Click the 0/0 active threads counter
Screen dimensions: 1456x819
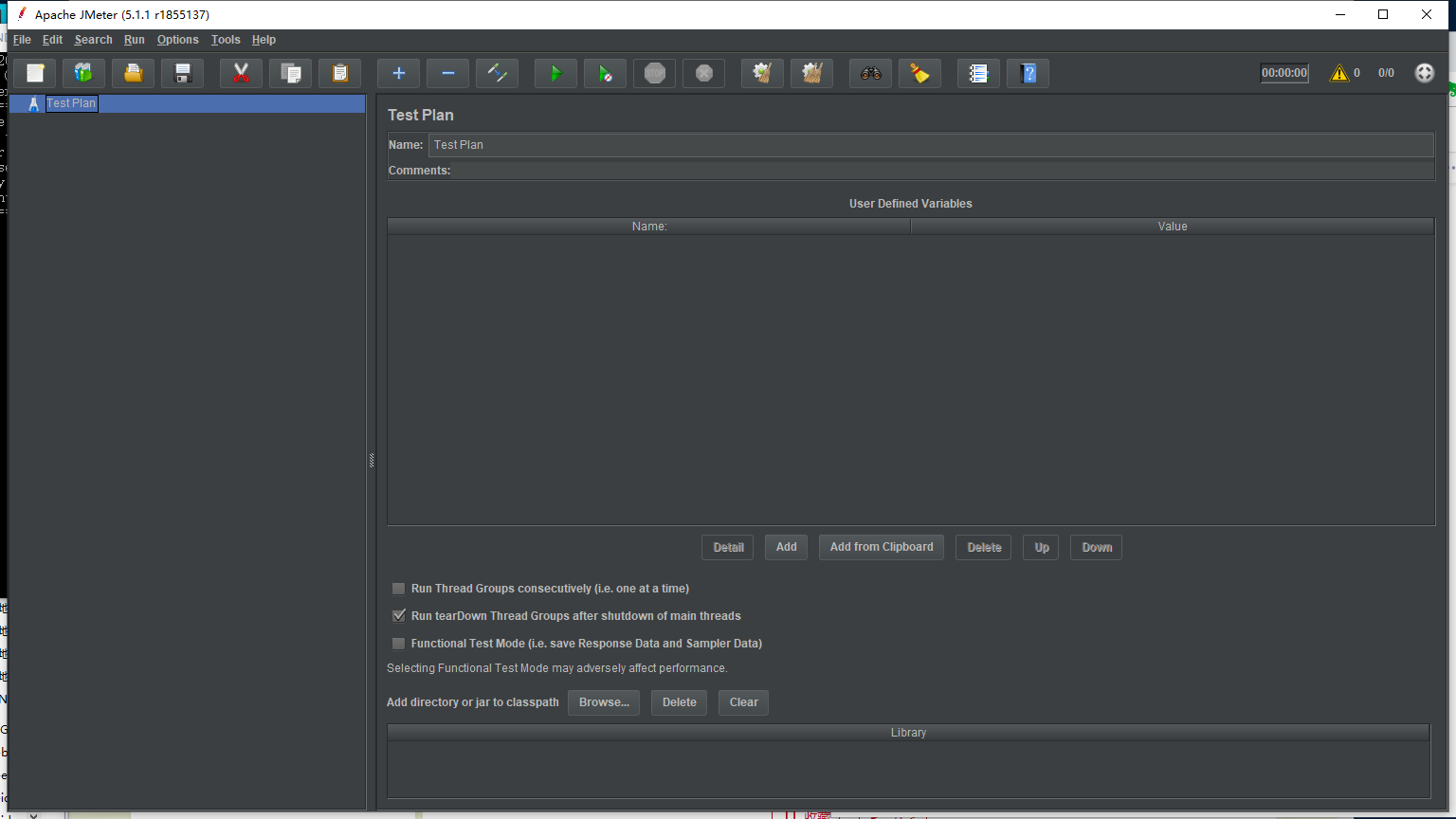(1386, 73)
